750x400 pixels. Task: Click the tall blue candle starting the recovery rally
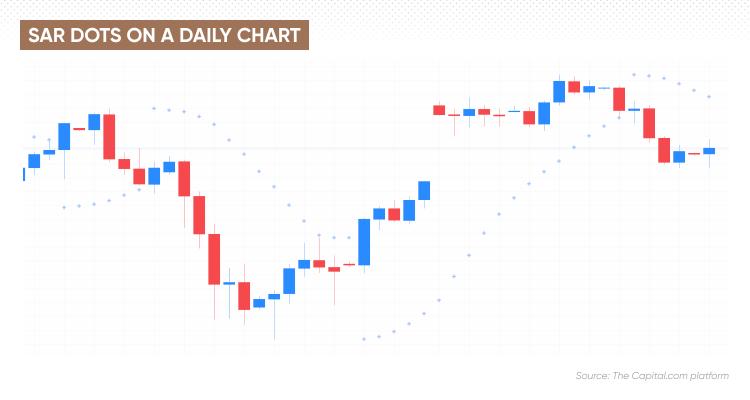click(364, 241)
